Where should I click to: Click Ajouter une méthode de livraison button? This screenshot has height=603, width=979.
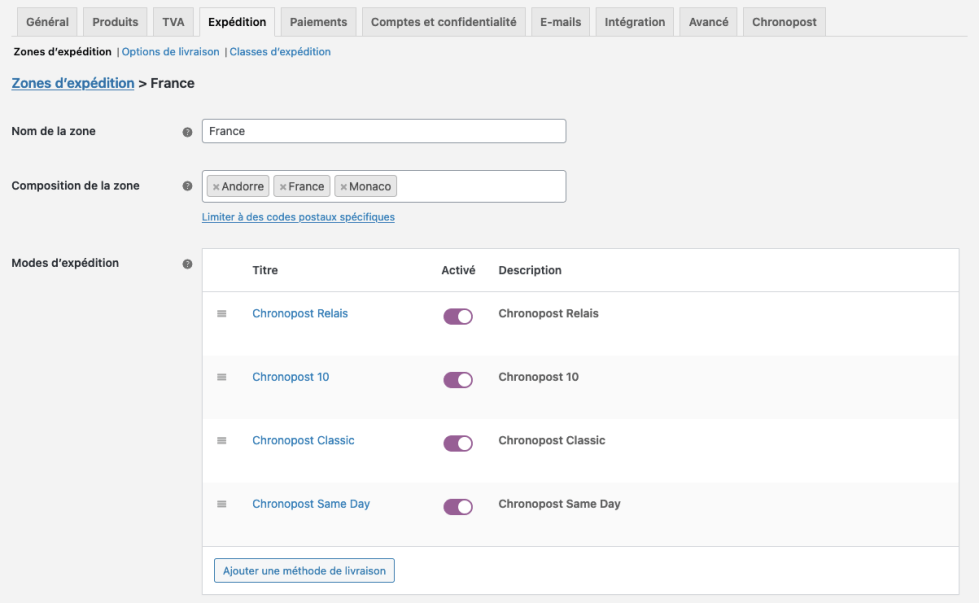point(304,571)
